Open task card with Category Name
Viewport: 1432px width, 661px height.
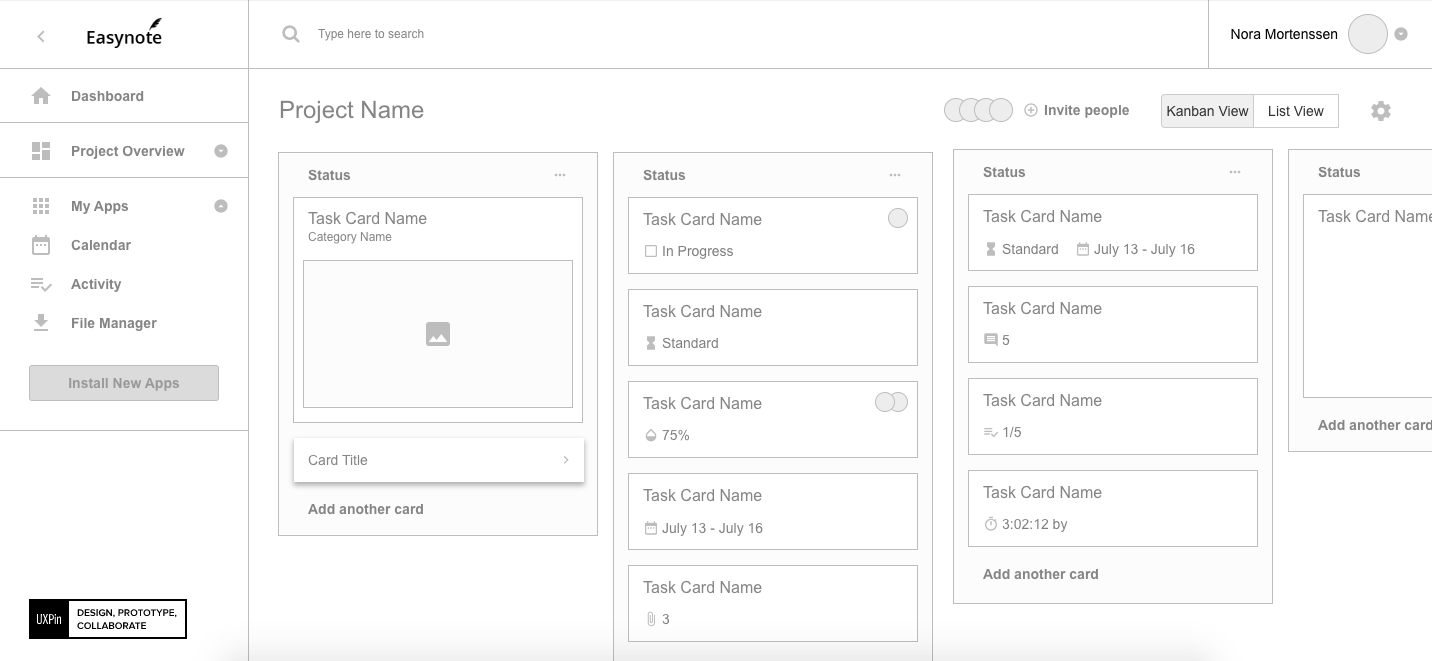point(438,310)
